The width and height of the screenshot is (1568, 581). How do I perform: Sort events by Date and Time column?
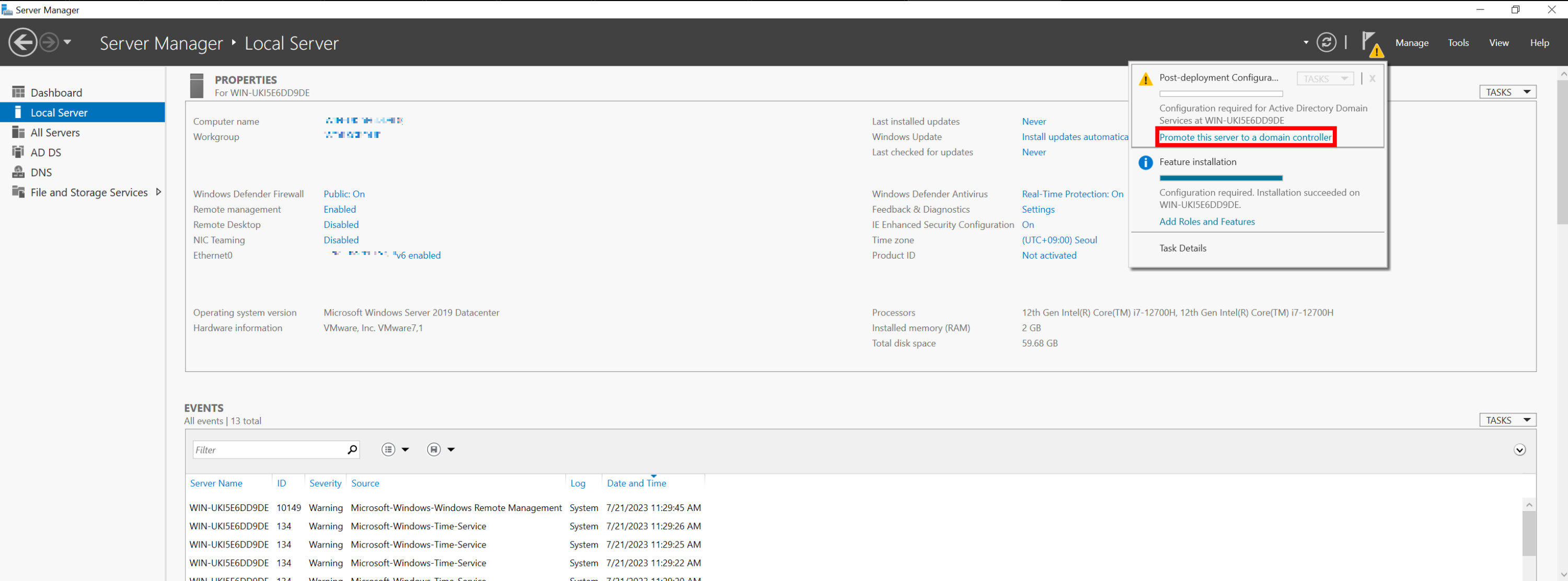636,483
